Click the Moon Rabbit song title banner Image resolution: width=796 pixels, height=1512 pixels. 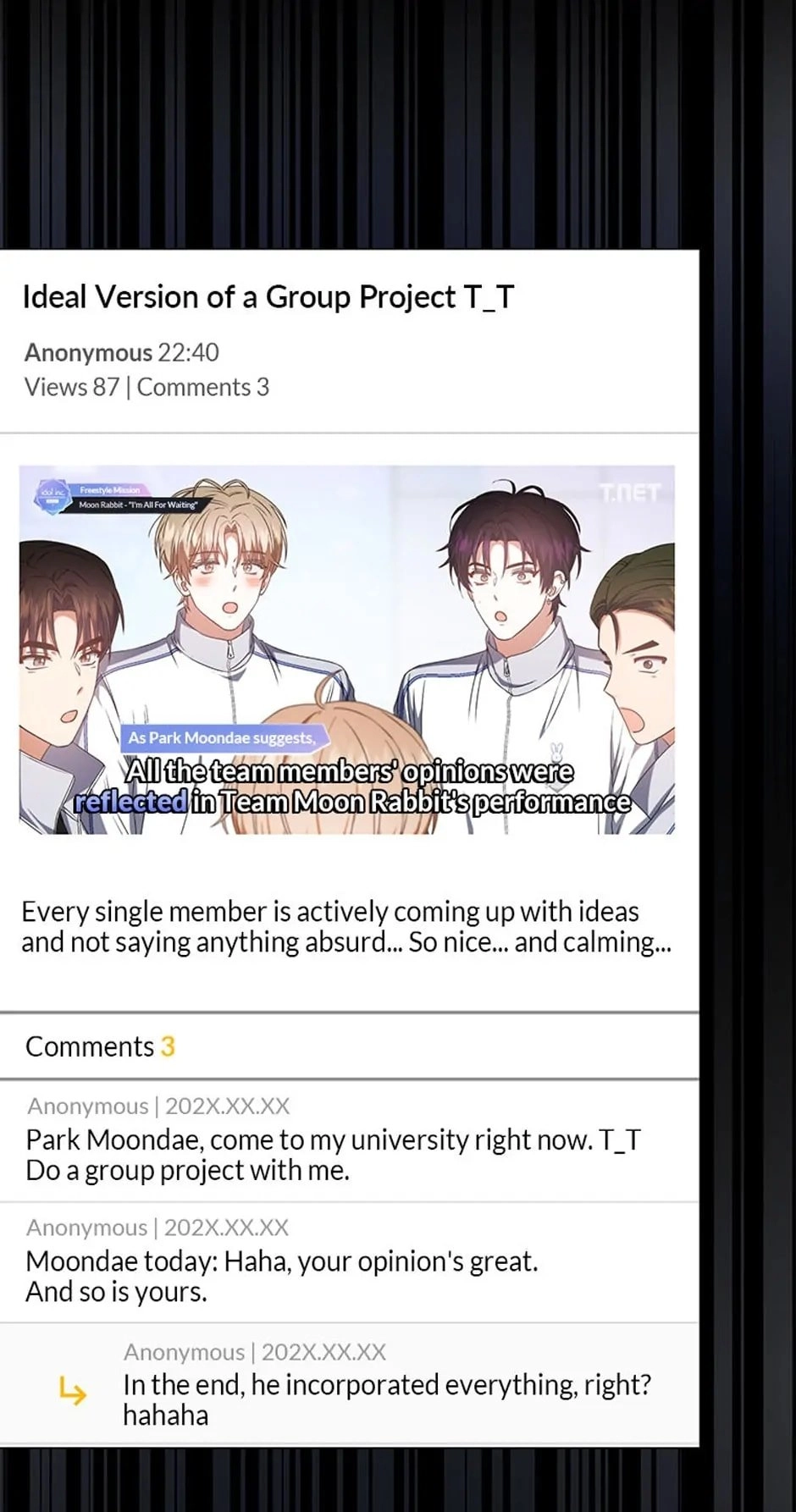(138, 505)
